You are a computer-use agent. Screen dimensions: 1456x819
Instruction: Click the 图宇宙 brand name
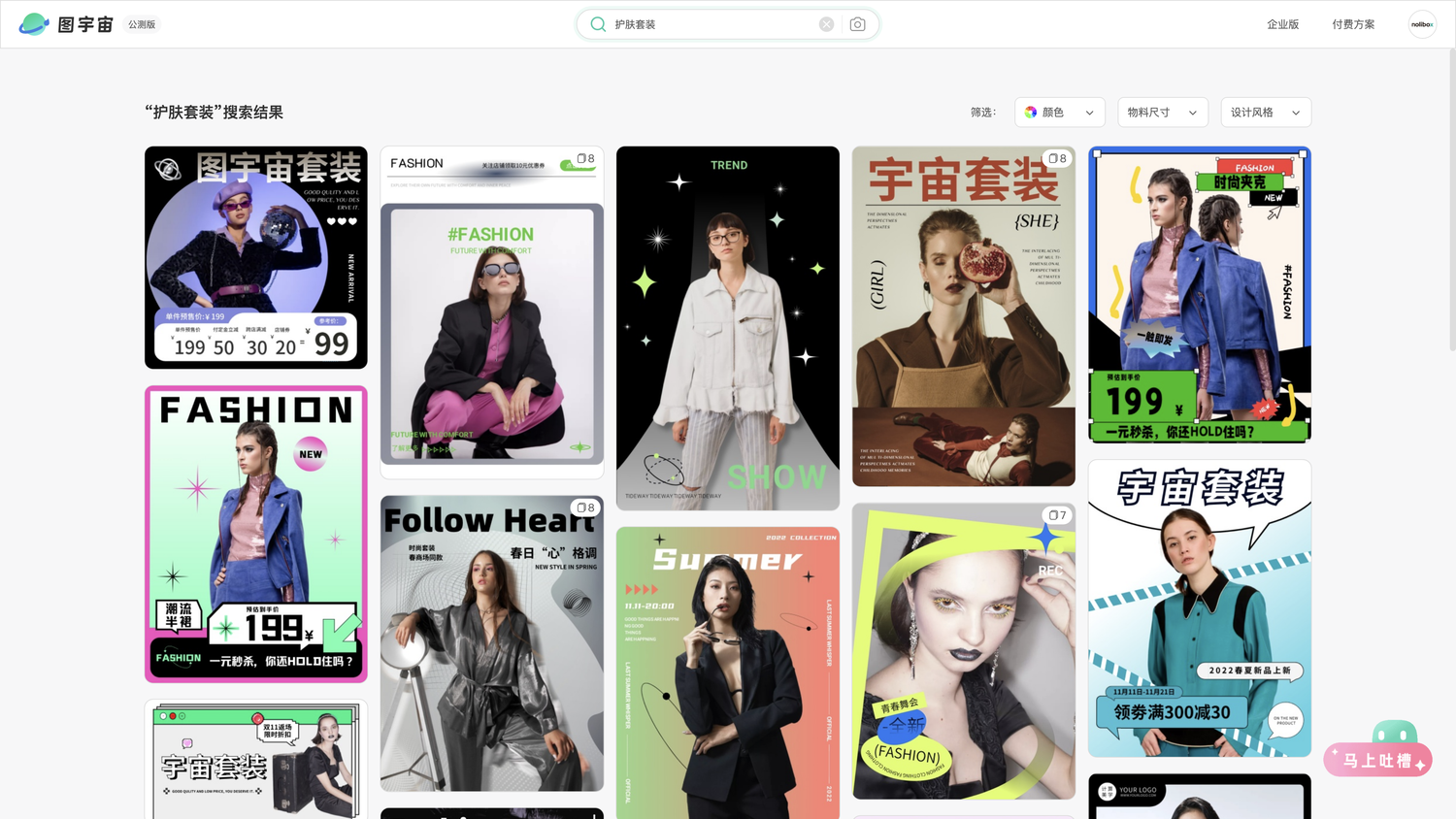coord(85,24)
